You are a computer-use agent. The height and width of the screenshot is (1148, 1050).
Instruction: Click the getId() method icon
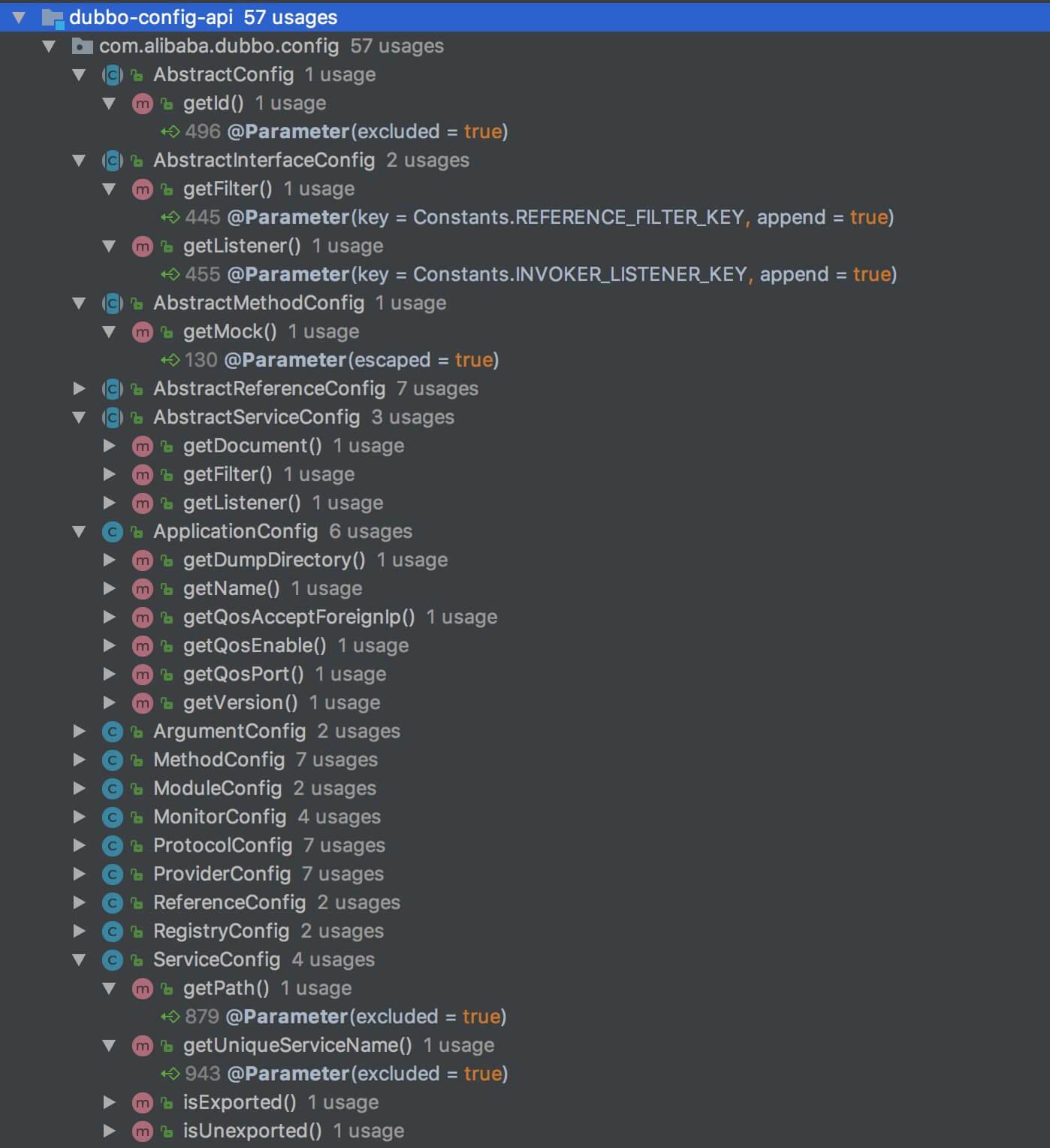tap(142, 104)
